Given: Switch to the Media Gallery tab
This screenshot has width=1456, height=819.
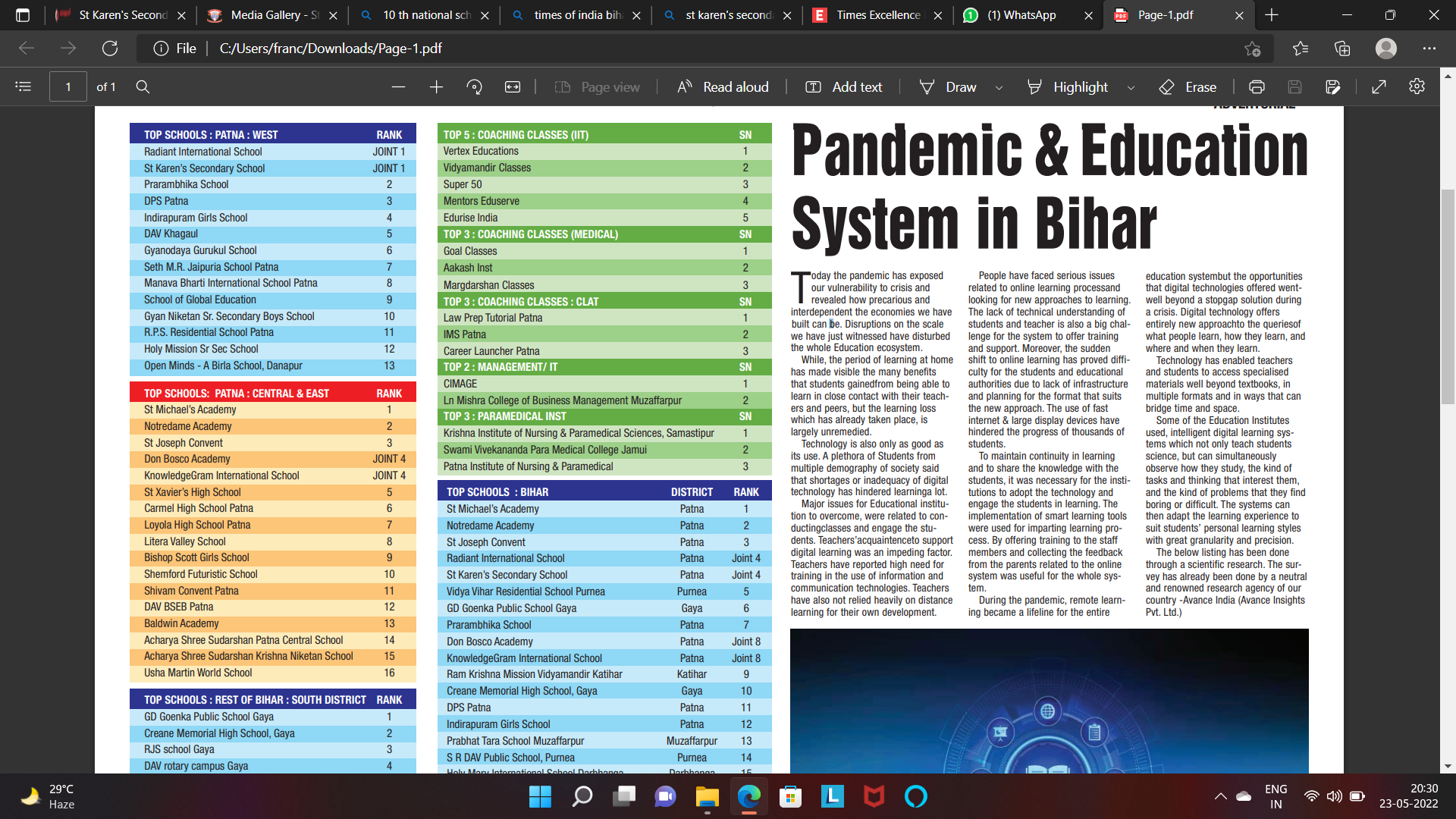Looking at the screenshot, I should pyautogui.click(x=273, y=15).
